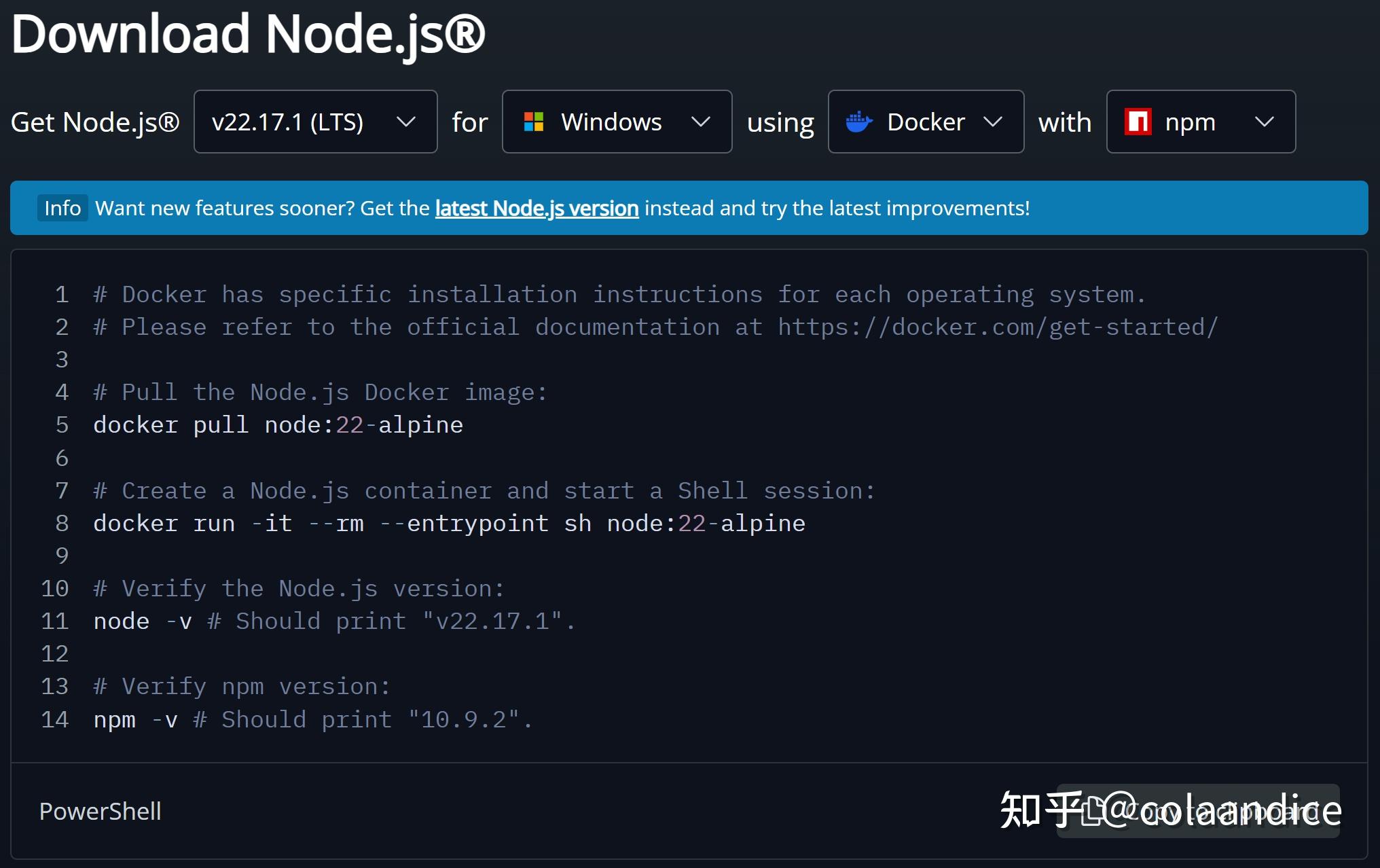The height and width of the screenshot is (868, 1380).
Task: Click the chevron on the version selector
Action: pos(407,122)
